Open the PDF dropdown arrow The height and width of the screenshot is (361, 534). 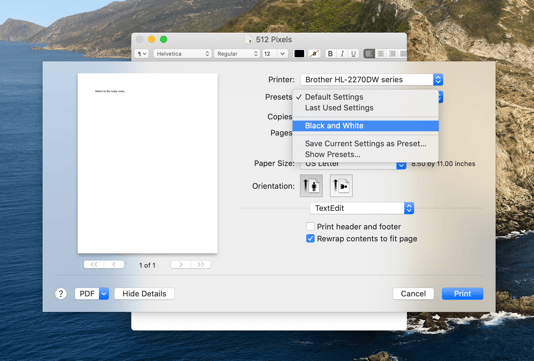(x=104, y=294)
